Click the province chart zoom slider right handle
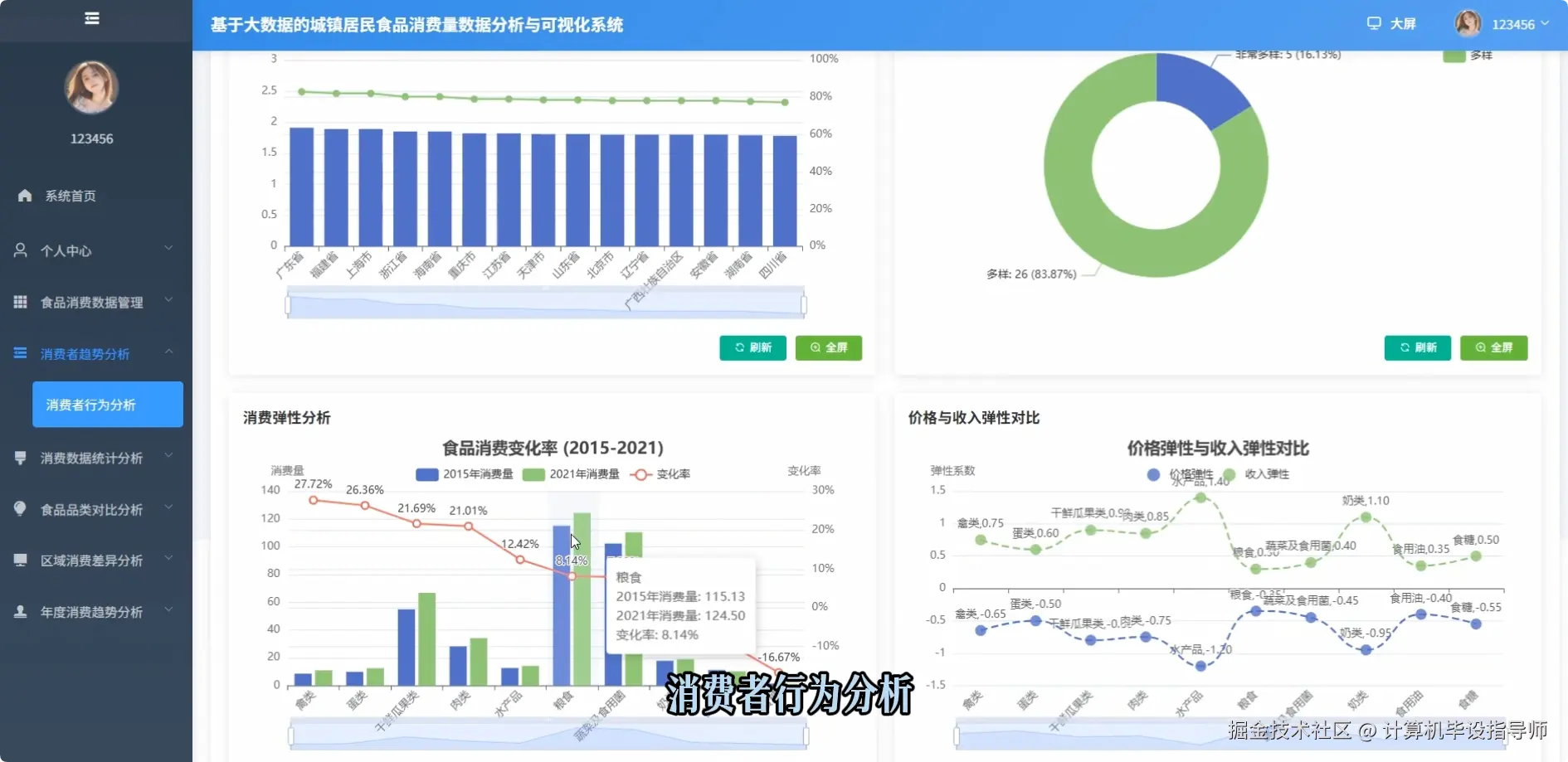 point(804,305)
